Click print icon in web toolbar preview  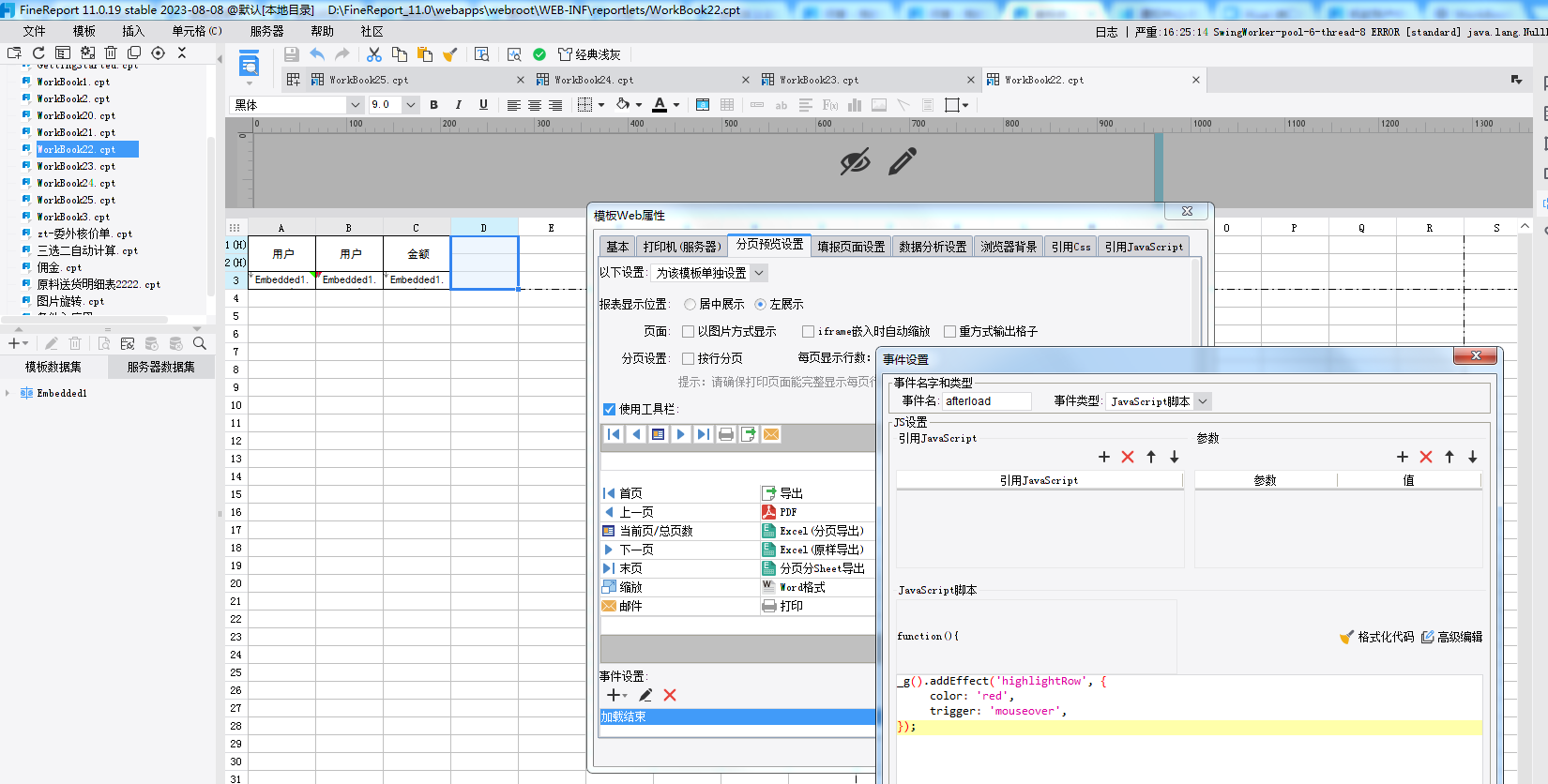[x=726, y=434]
